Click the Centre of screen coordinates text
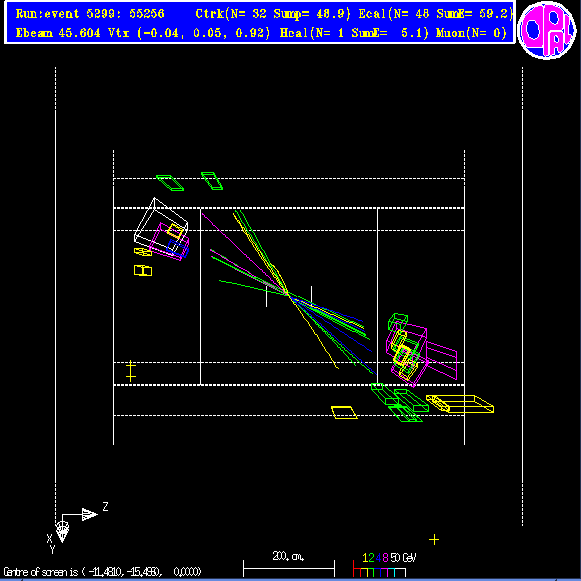 [x=102, y=572]
